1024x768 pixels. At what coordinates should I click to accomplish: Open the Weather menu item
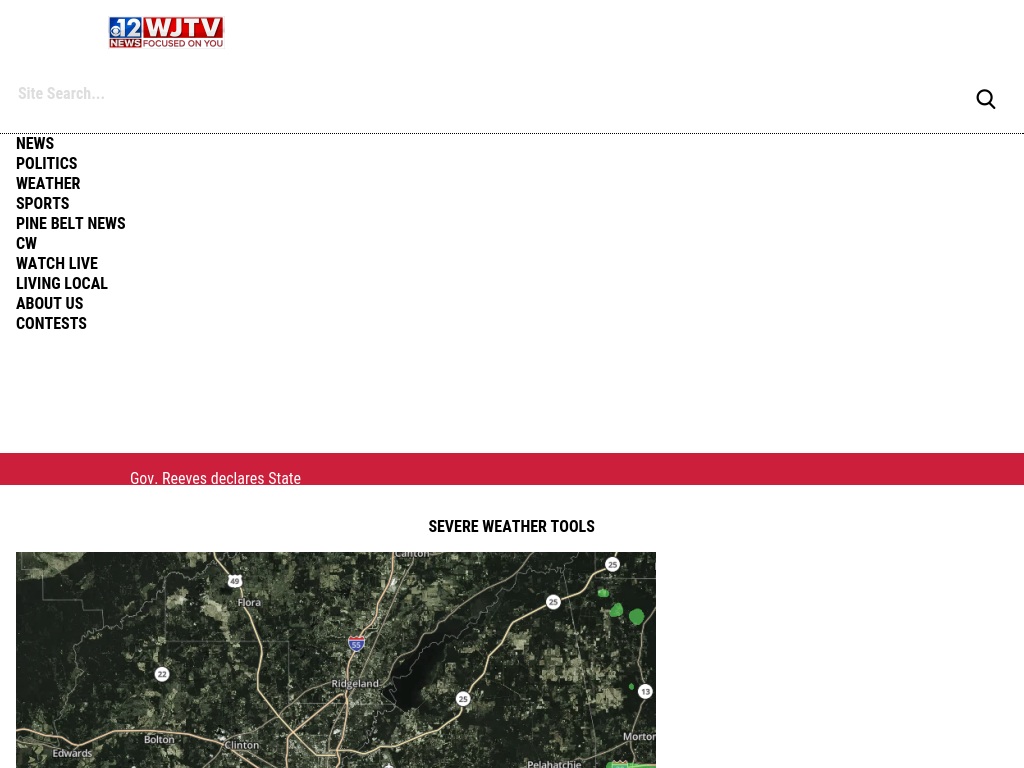(x=48, y=184)
